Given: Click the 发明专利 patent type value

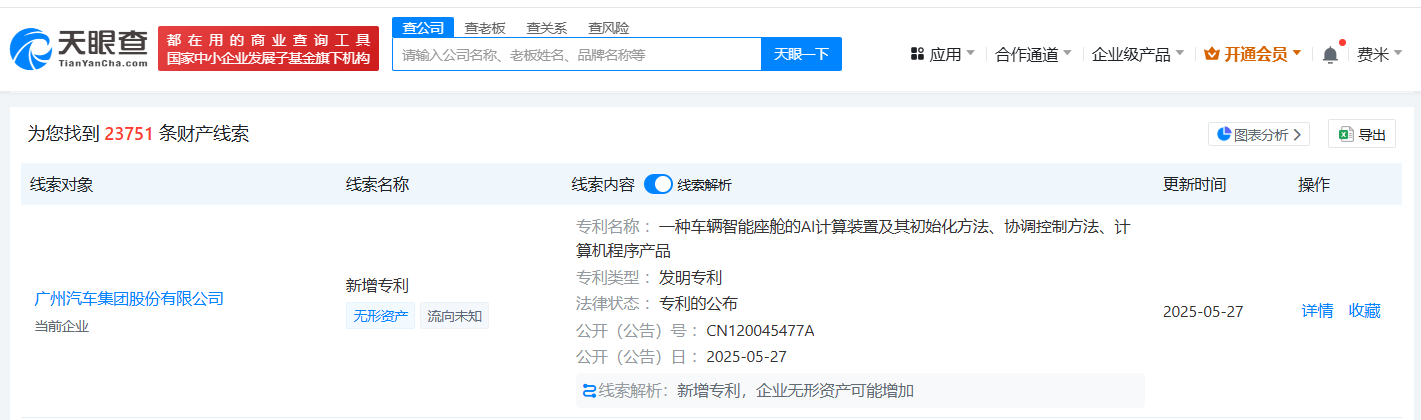Looking at the screenshot, I should [690, 277].
